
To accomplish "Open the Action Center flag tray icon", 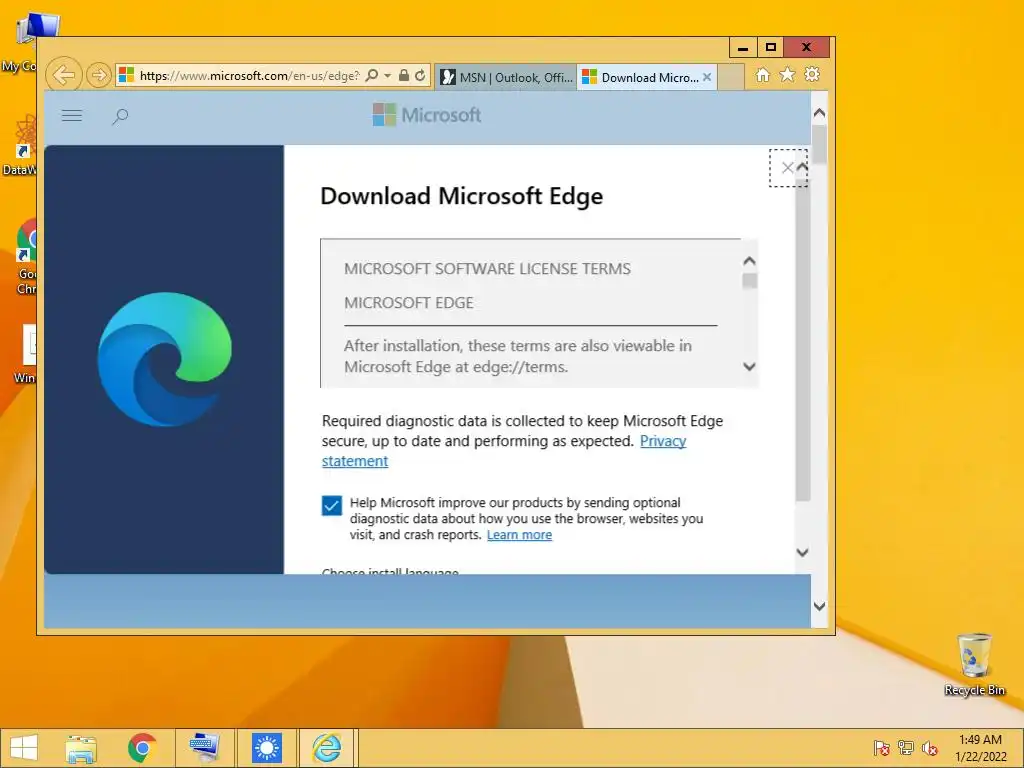I will click(x=882, y=748).
